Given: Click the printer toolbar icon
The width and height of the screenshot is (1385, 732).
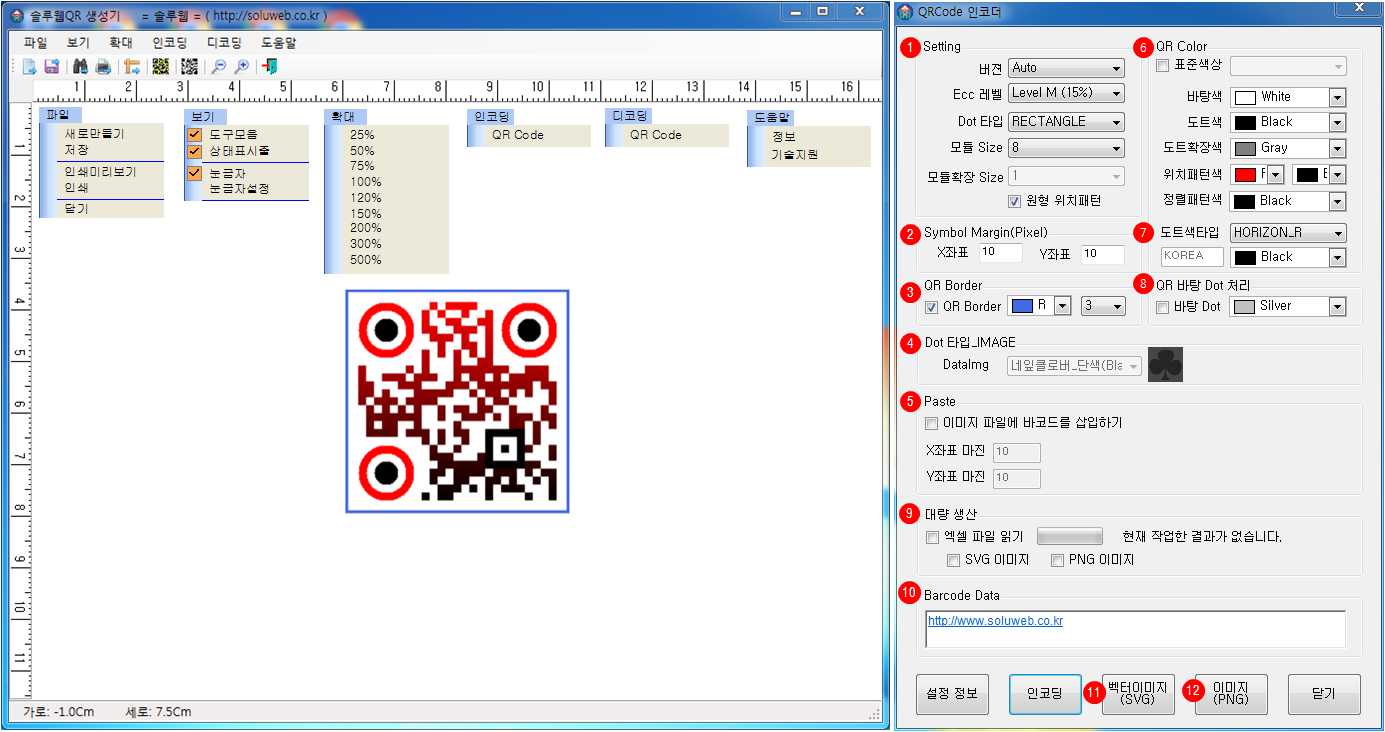Looking at the screenshot, I should pyautogui.click(x=103, y=67).
